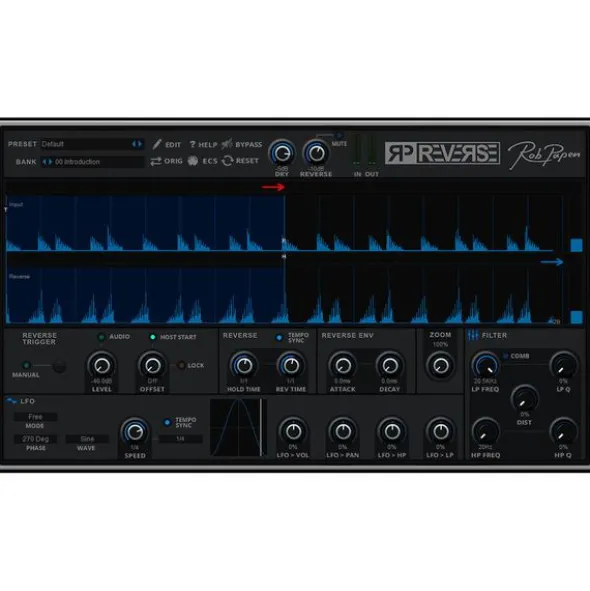
Task: Click the Edit pencil icon
Action: (x=157, y=144)
